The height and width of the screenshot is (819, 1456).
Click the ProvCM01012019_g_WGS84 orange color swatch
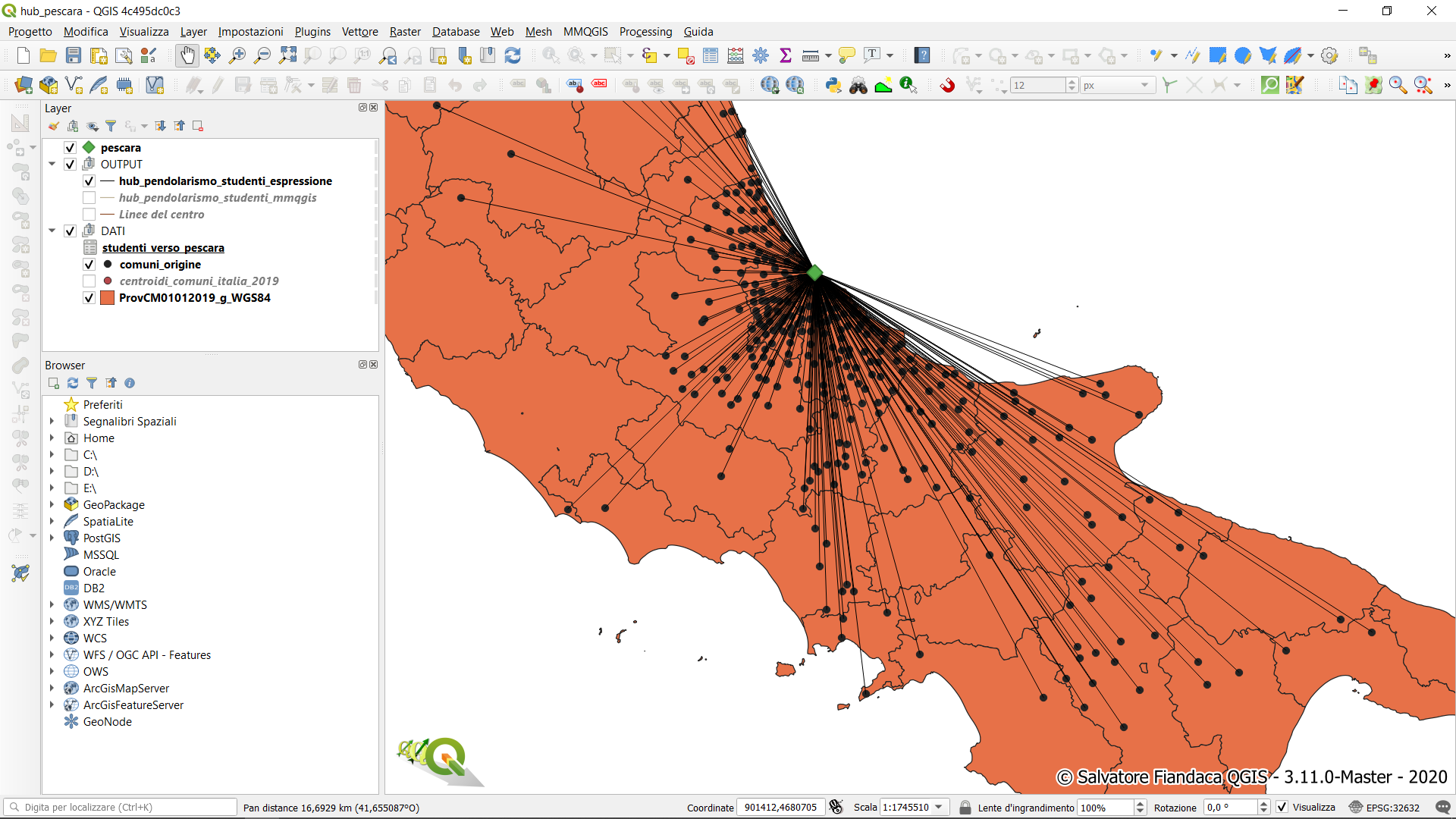click(107, 298)
